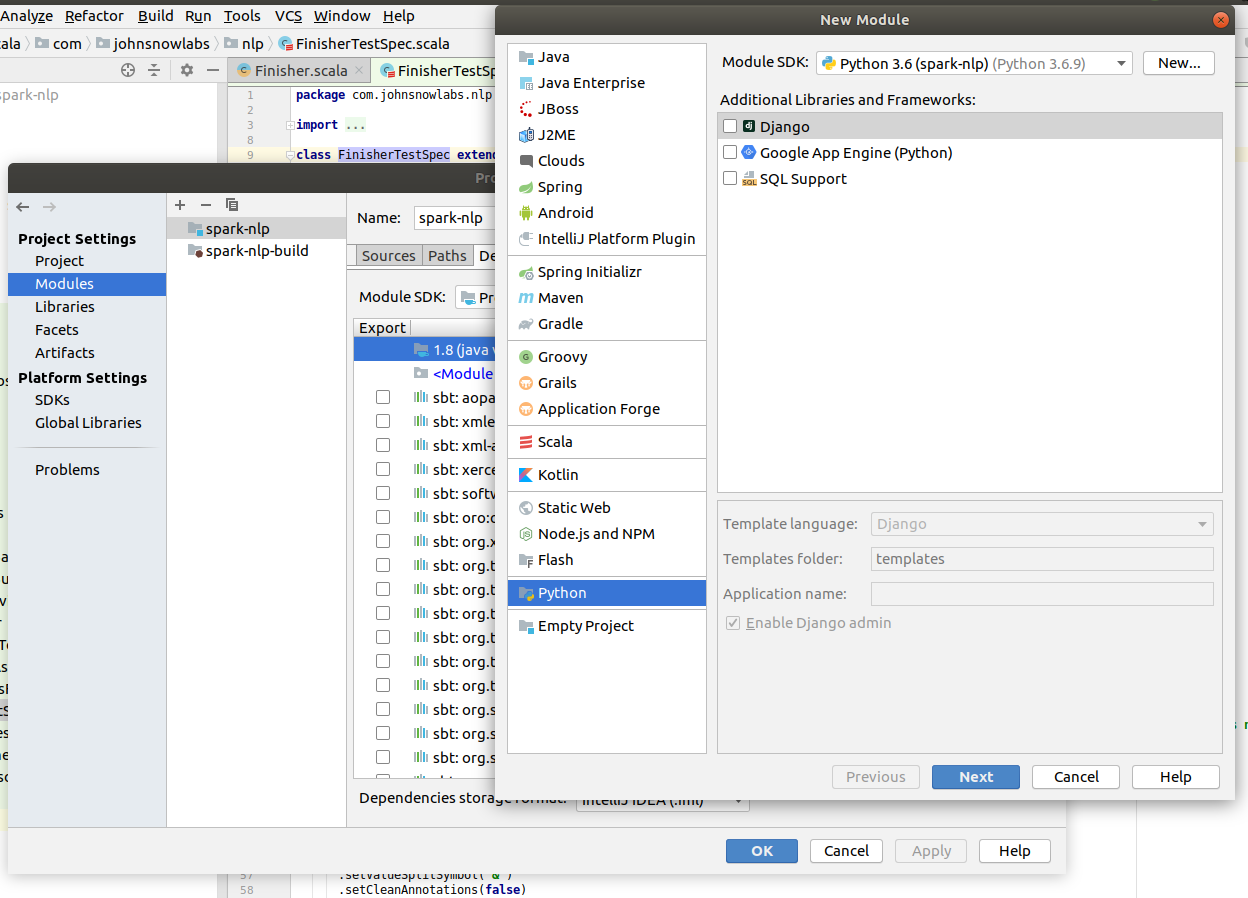Click Help in New Module dialog
This screenshot has width=1248, height=898.
coord(1176,777)
